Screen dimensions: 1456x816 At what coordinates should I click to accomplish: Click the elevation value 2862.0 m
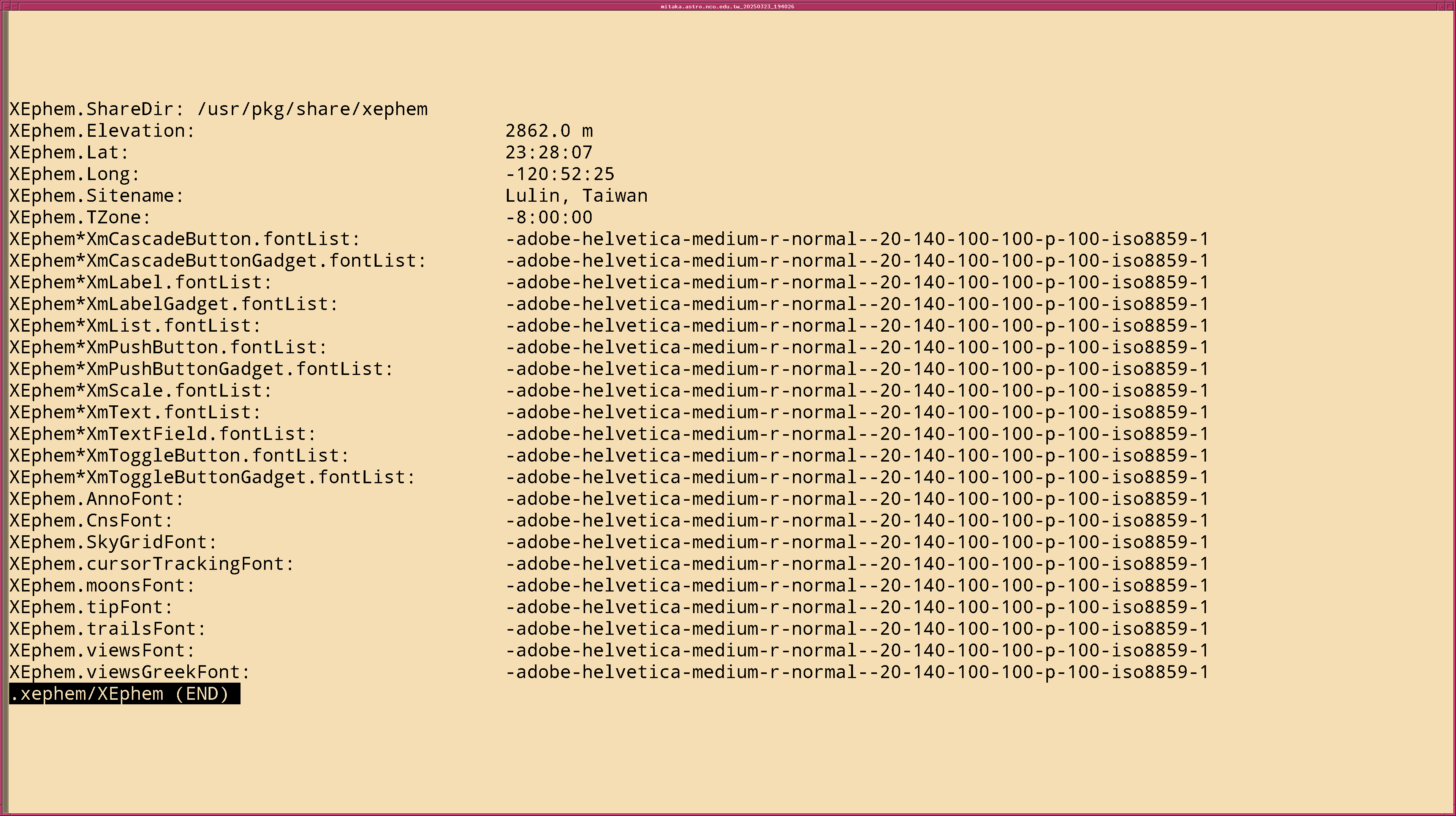[x=549, y=131]
